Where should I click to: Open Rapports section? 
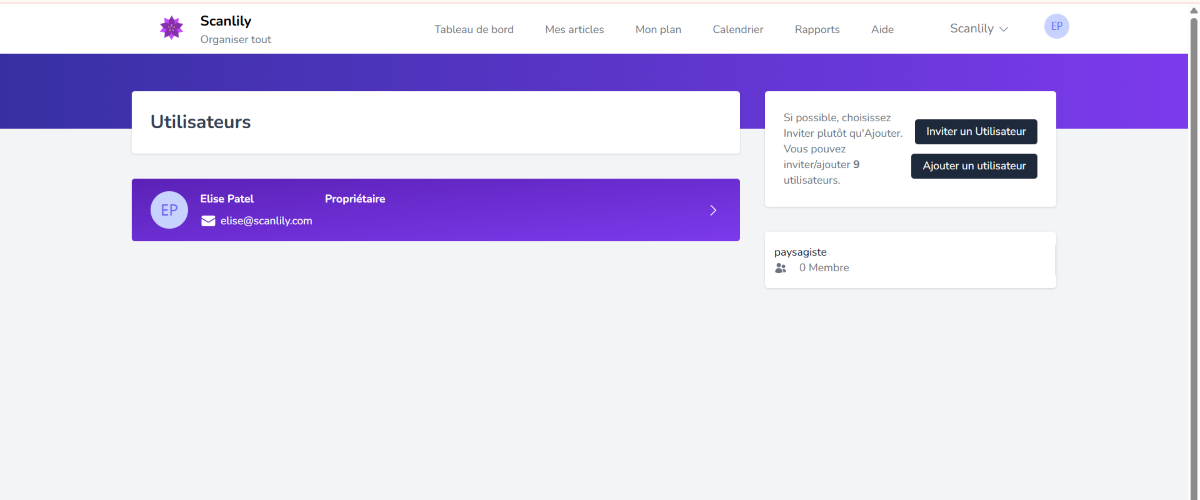[x=817, y=30]
